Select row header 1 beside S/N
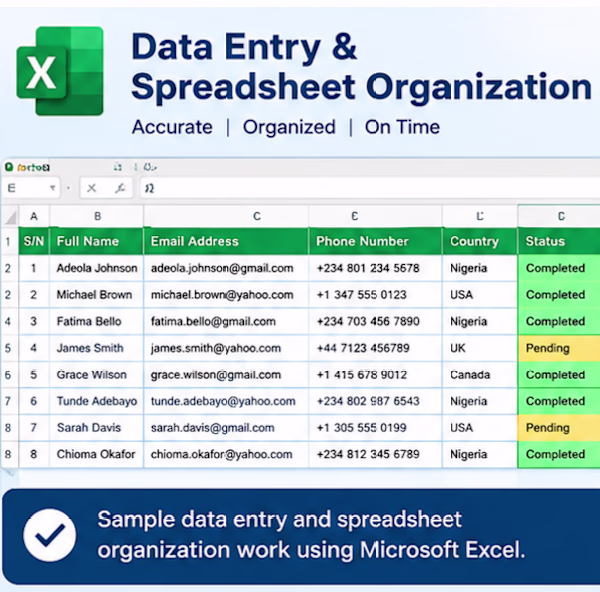 pyautogui.click(x=8, y=241)
